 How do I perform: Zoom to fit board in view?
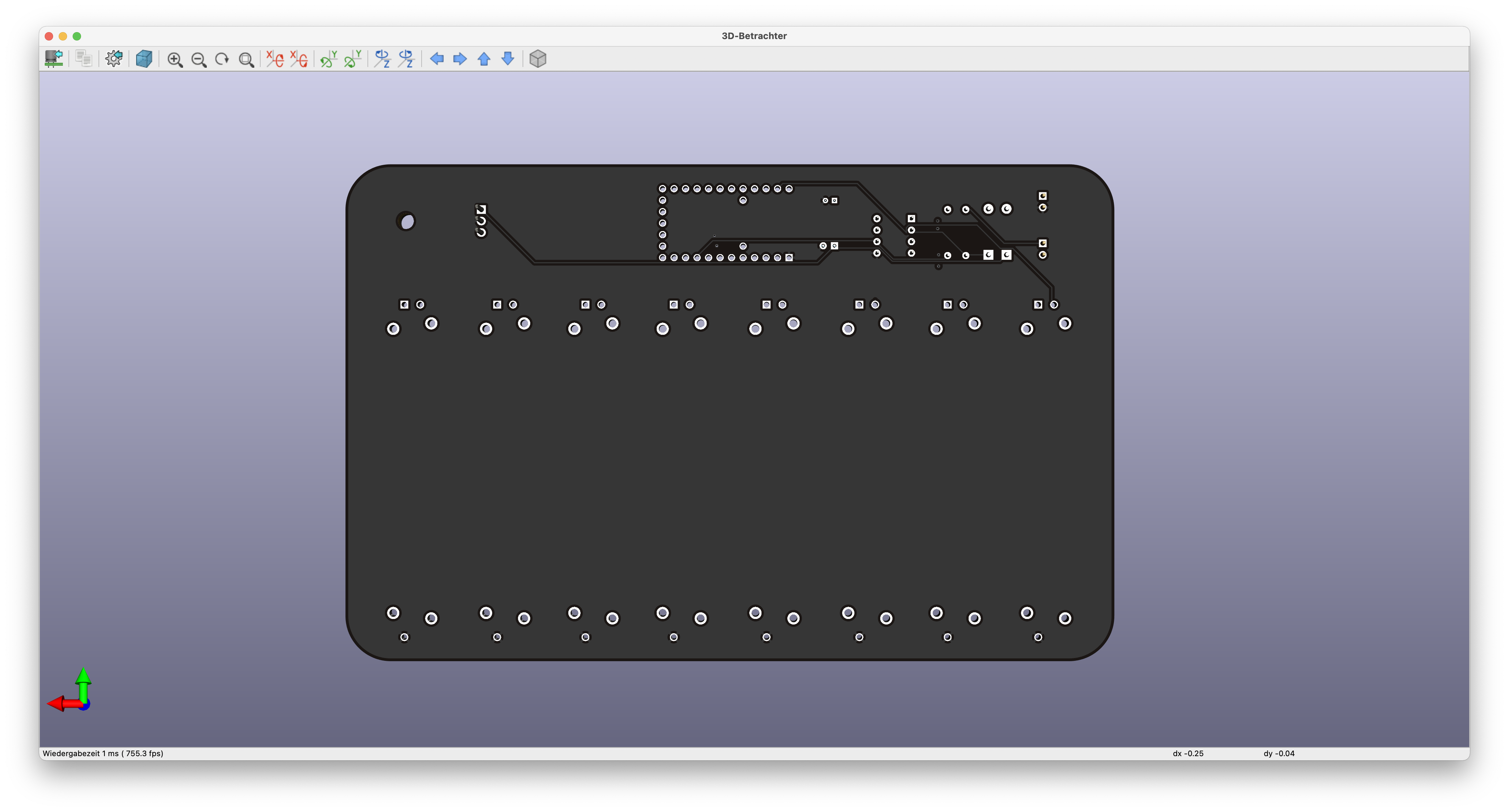246,59
